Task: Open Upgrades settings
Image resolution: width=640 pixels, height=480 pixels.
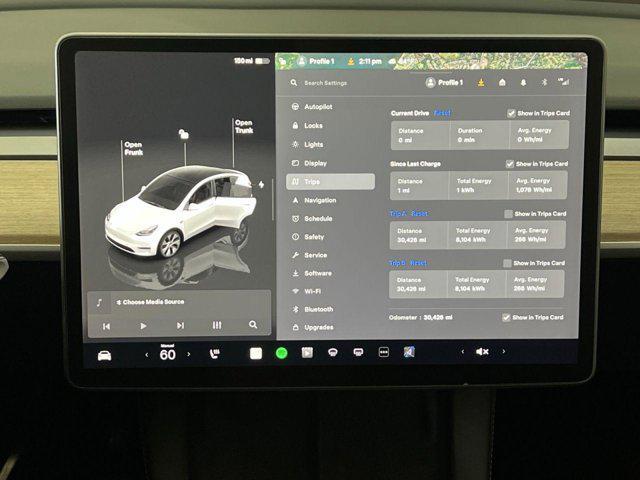Action: point(313,327)
